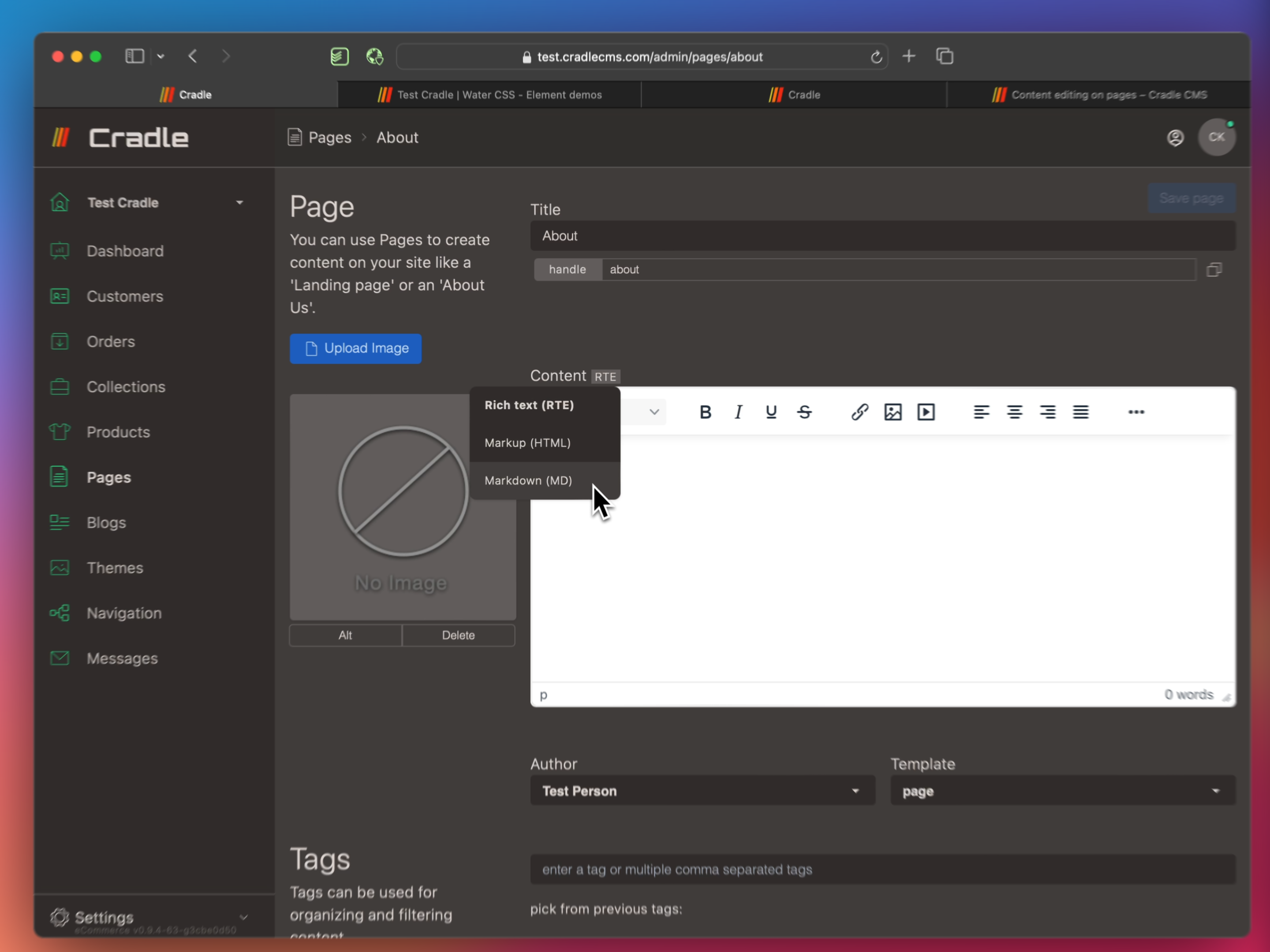
Task: Open Products from the sidebar
Action: point(118,433)
